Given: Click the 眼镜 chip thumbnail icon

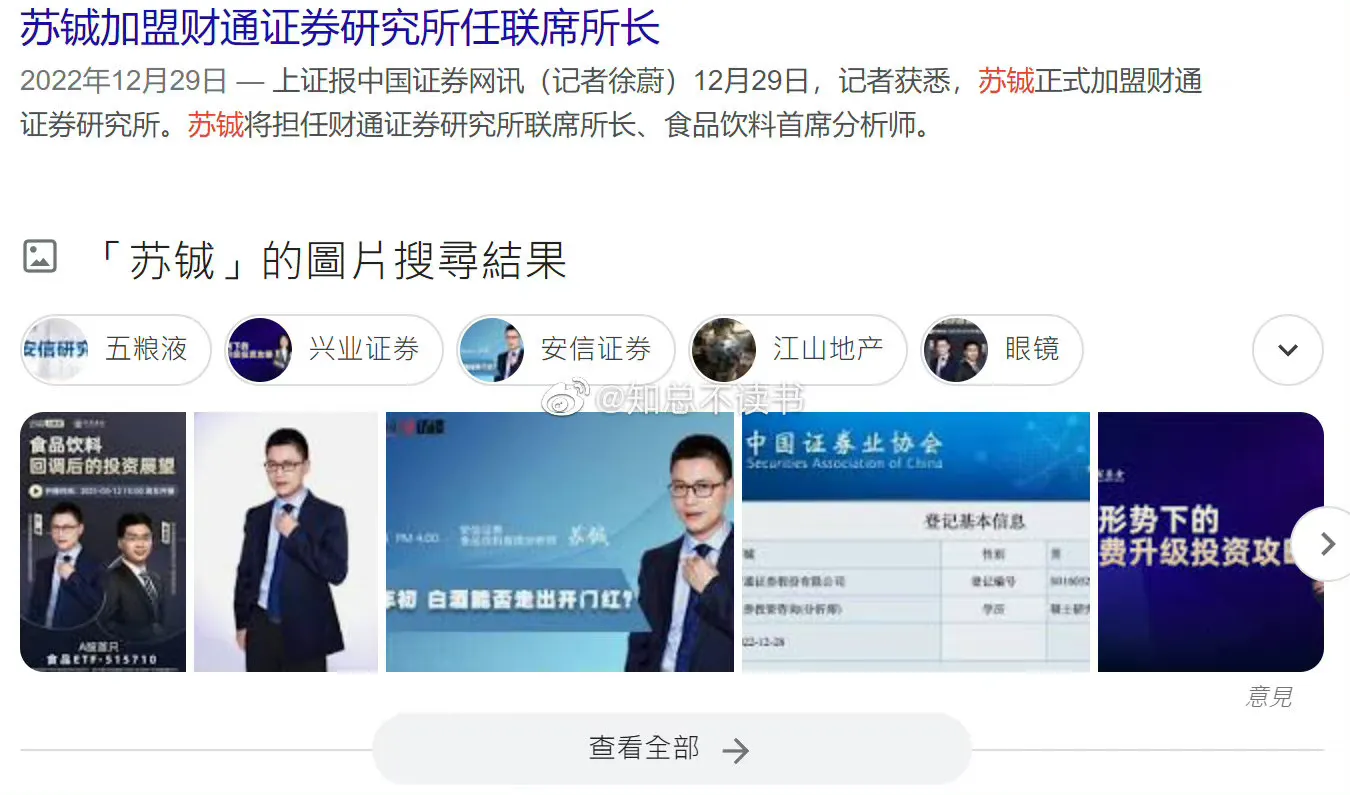Looking at the screenshot, I should click(x=955, y=350).
